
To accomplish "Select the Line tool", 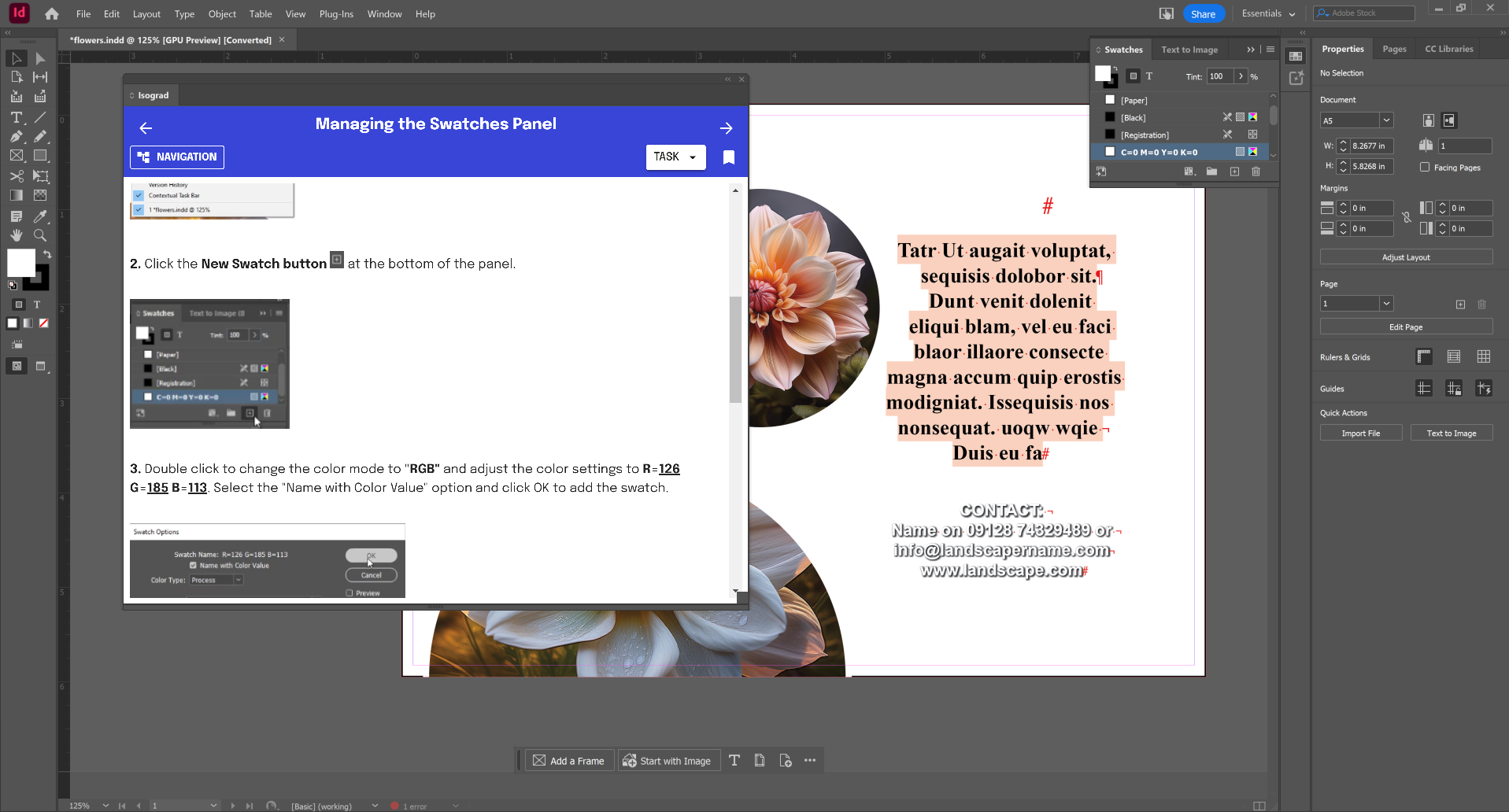I will (40, 117).
